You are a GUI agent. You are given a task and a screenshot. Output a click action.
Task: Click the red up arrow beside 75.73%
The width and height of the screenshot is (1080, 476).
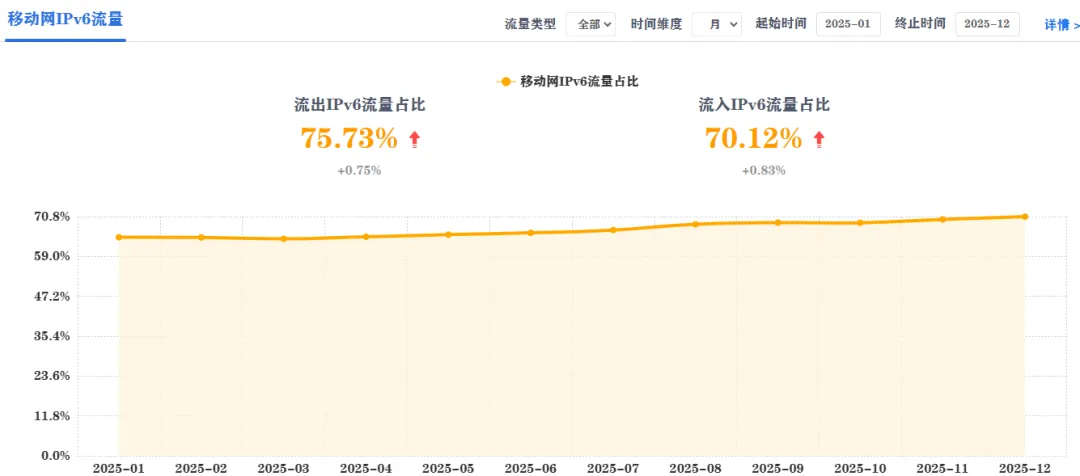point(414,139)
